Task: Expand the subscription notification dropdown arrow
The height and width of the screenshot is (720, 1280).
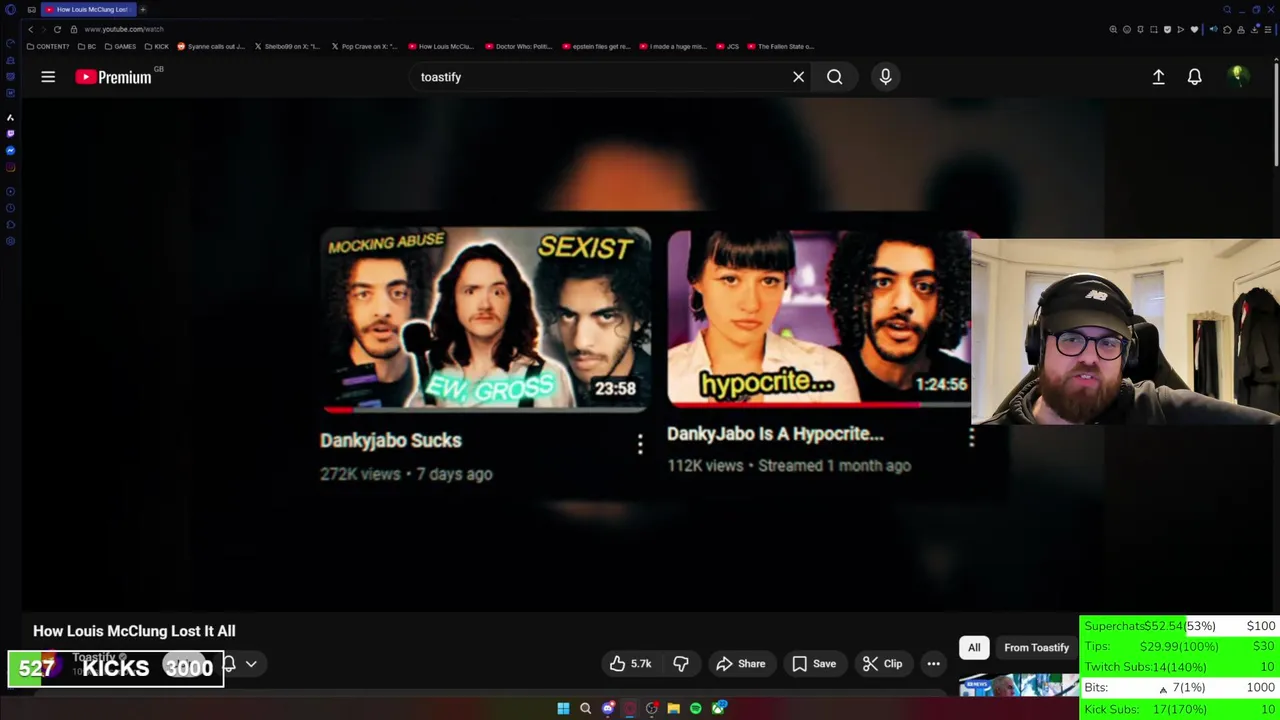Action: 251,664
